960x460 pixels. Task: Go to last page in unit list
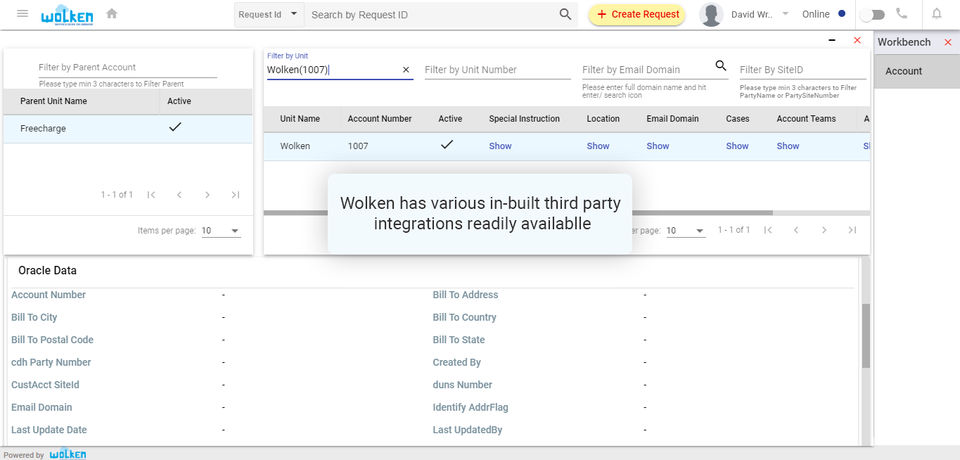pos(852,230)
